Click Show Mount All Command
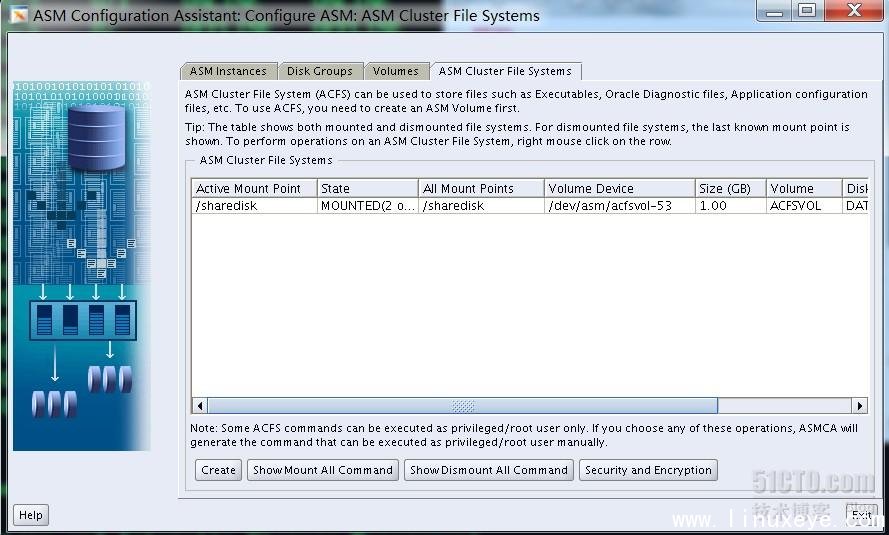The height and width of the screenshot is (535, 889). (323, 470)
